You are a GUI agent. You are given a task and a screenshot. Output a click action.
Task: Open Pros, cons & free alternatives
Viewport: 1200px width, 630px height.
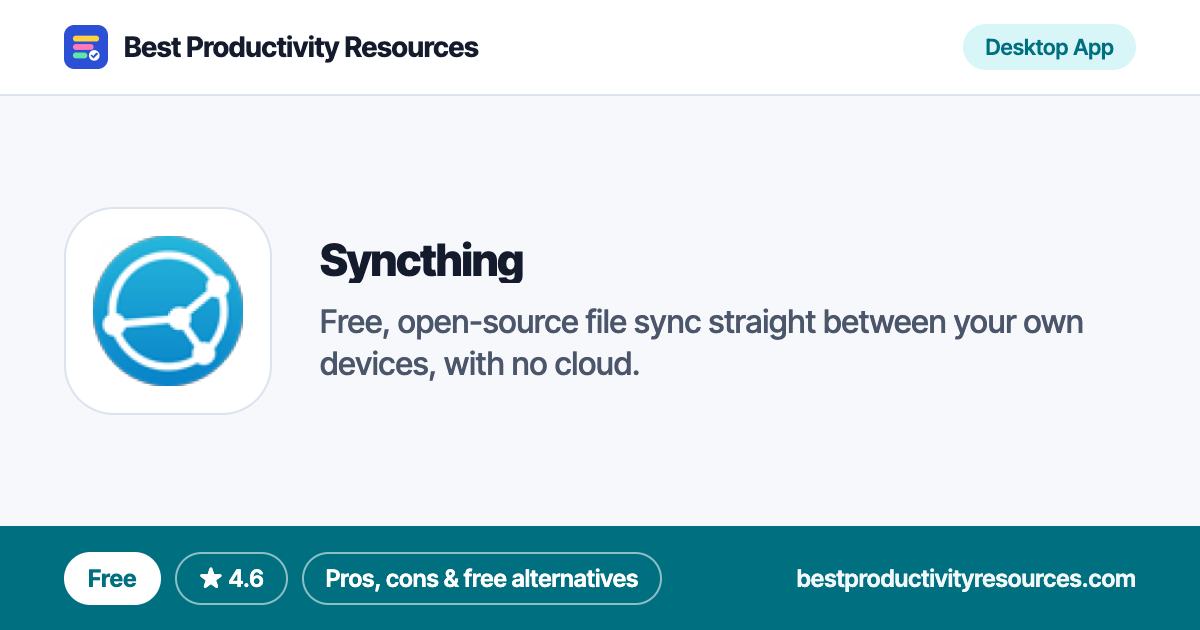pos(482,578)
